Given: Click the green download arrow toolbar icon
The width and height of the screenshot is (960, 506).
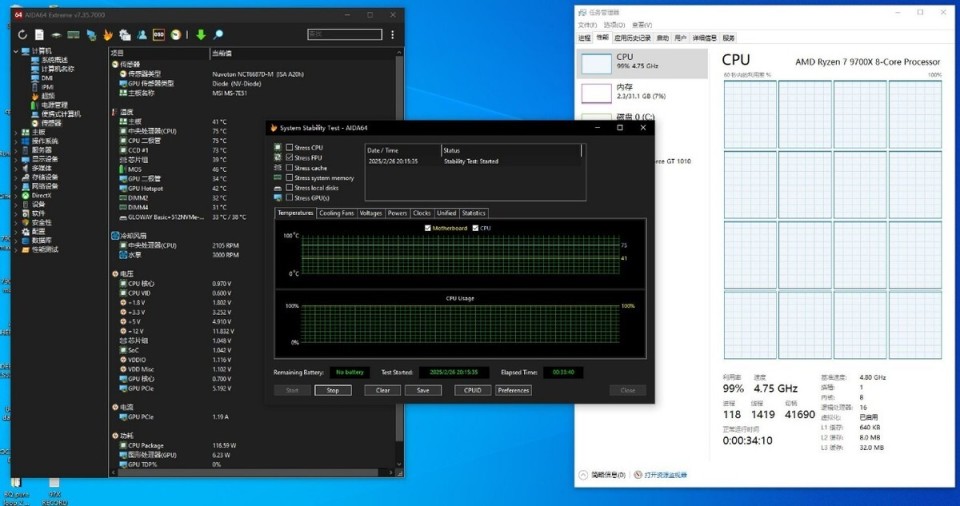Looking at the screenshot, I should [201, 35].
